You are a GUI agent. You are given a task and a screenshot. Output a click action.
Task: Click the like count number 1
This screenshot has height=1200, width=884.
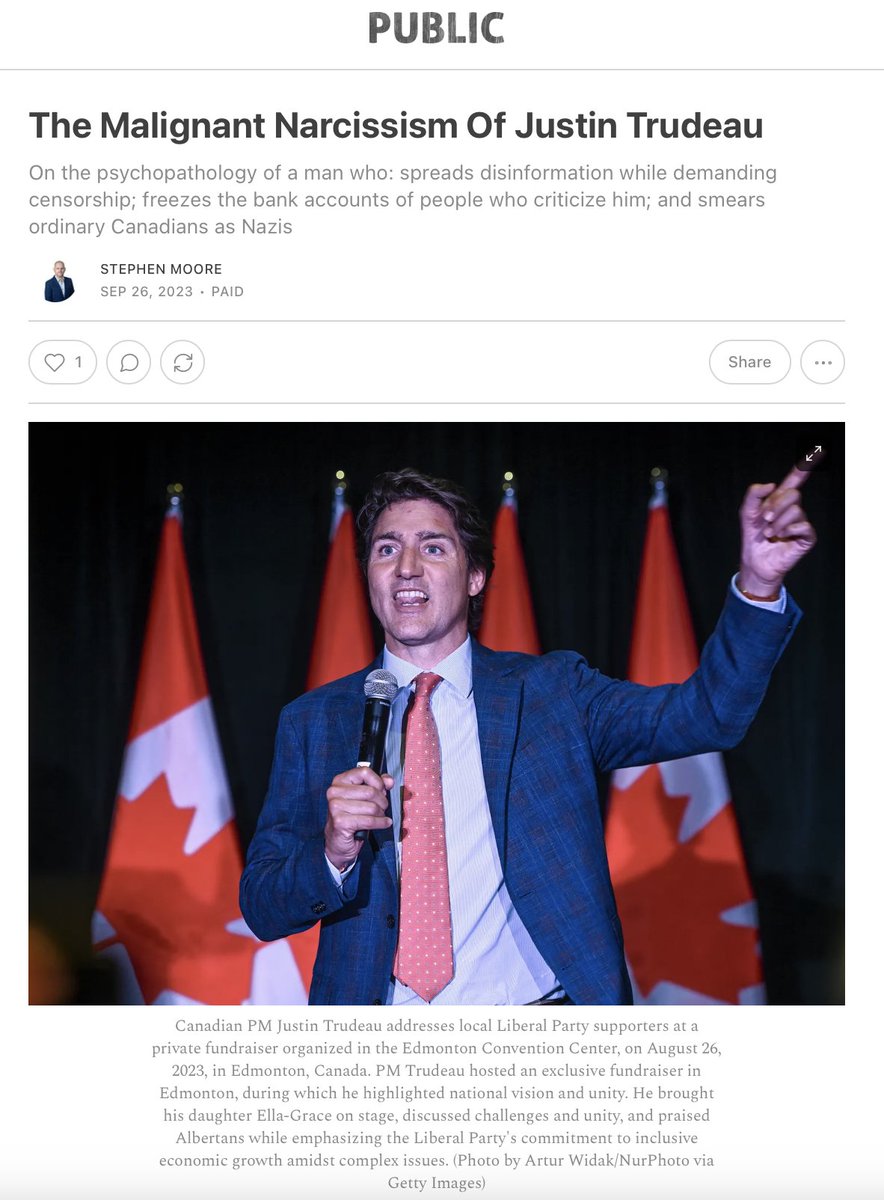coord(79,362)
